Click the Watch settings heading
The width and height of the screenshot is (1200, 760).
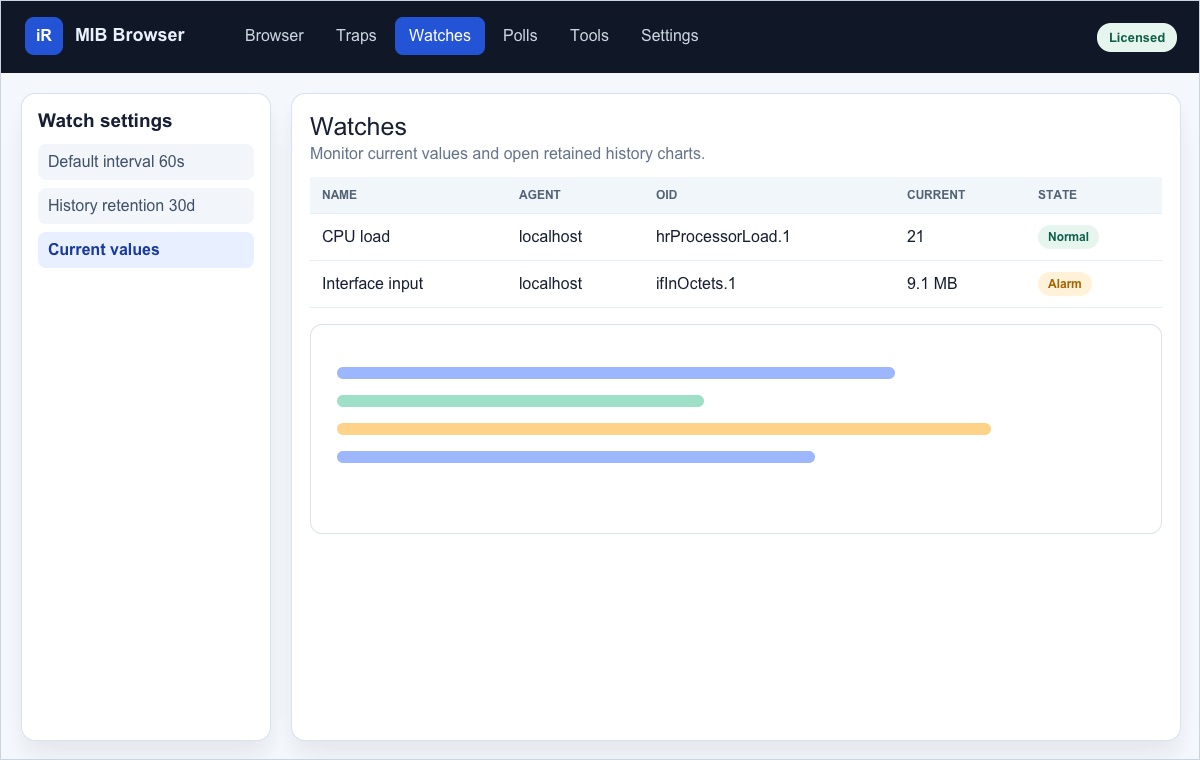[105, 121]
